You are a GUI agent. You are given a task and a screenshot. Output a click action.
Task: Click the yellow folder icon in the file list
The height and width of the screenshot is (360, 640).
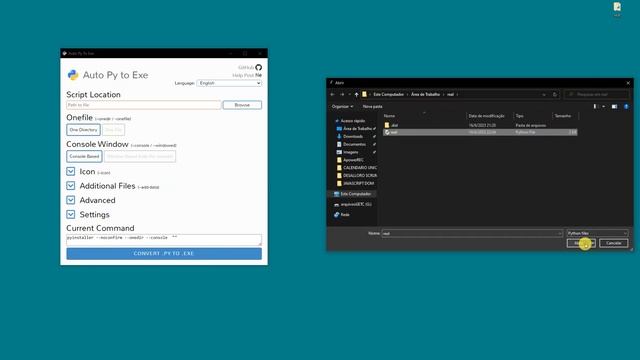point(387,125)
